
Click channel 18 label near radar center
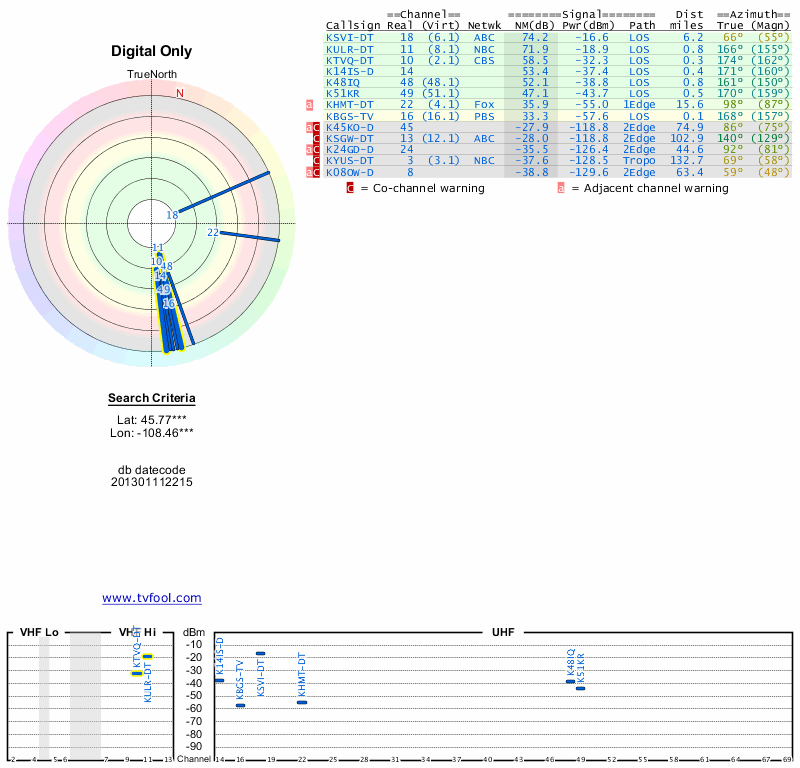(172, 215)
